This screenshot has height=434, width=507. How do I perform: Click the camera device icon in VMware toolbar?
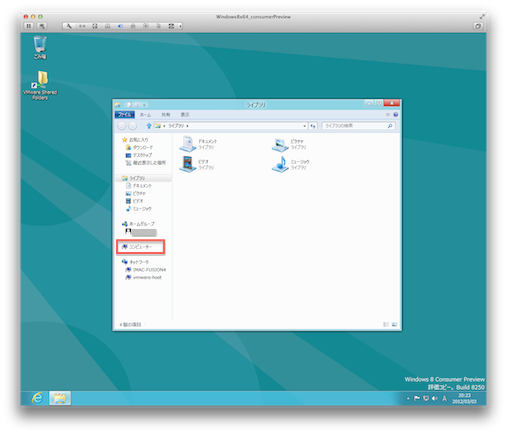coord(146,26)
